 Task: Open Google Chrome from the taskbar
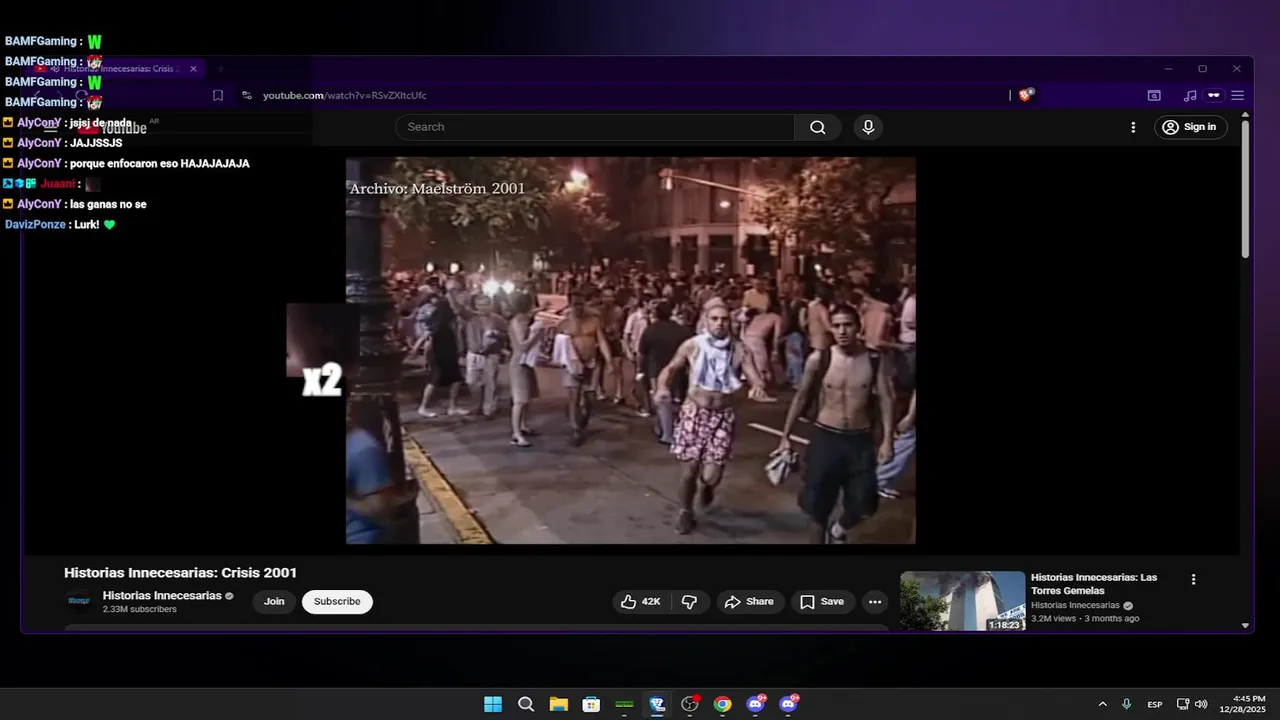[x=722, y=704]
